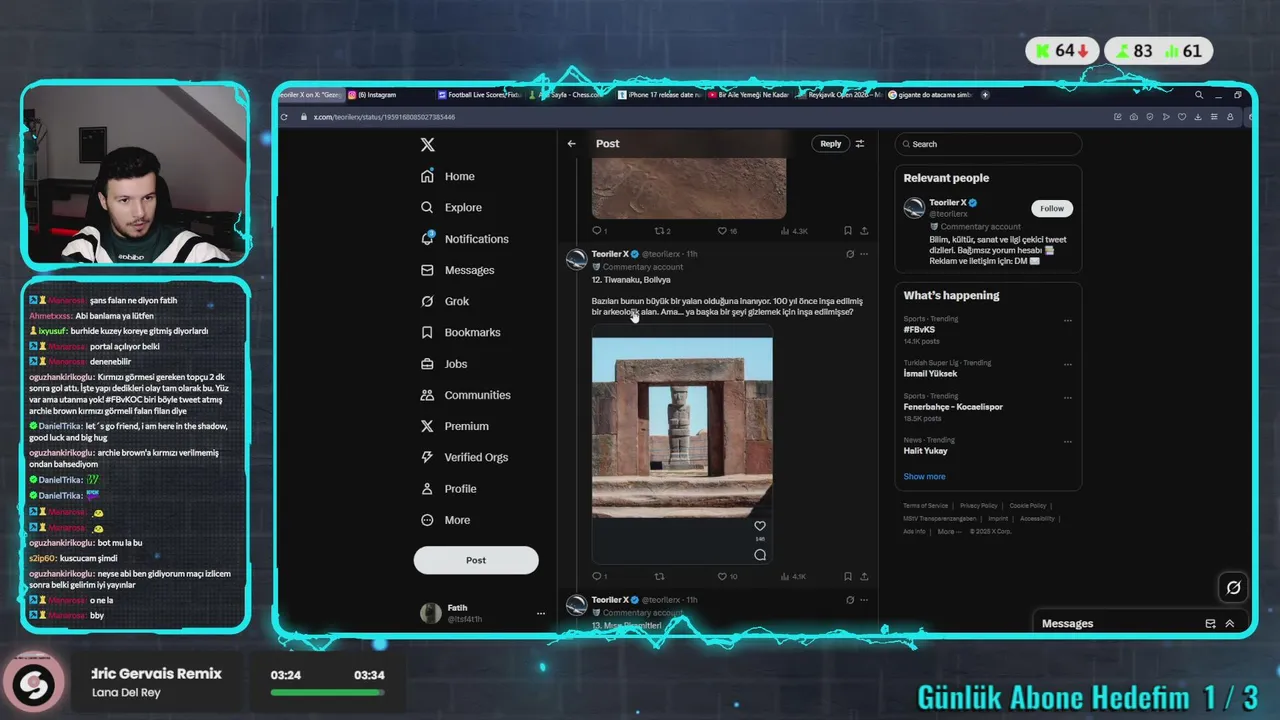Like the upper post with 16 likes
This screenshot has height=720, width=1280.
click(727, 231)
